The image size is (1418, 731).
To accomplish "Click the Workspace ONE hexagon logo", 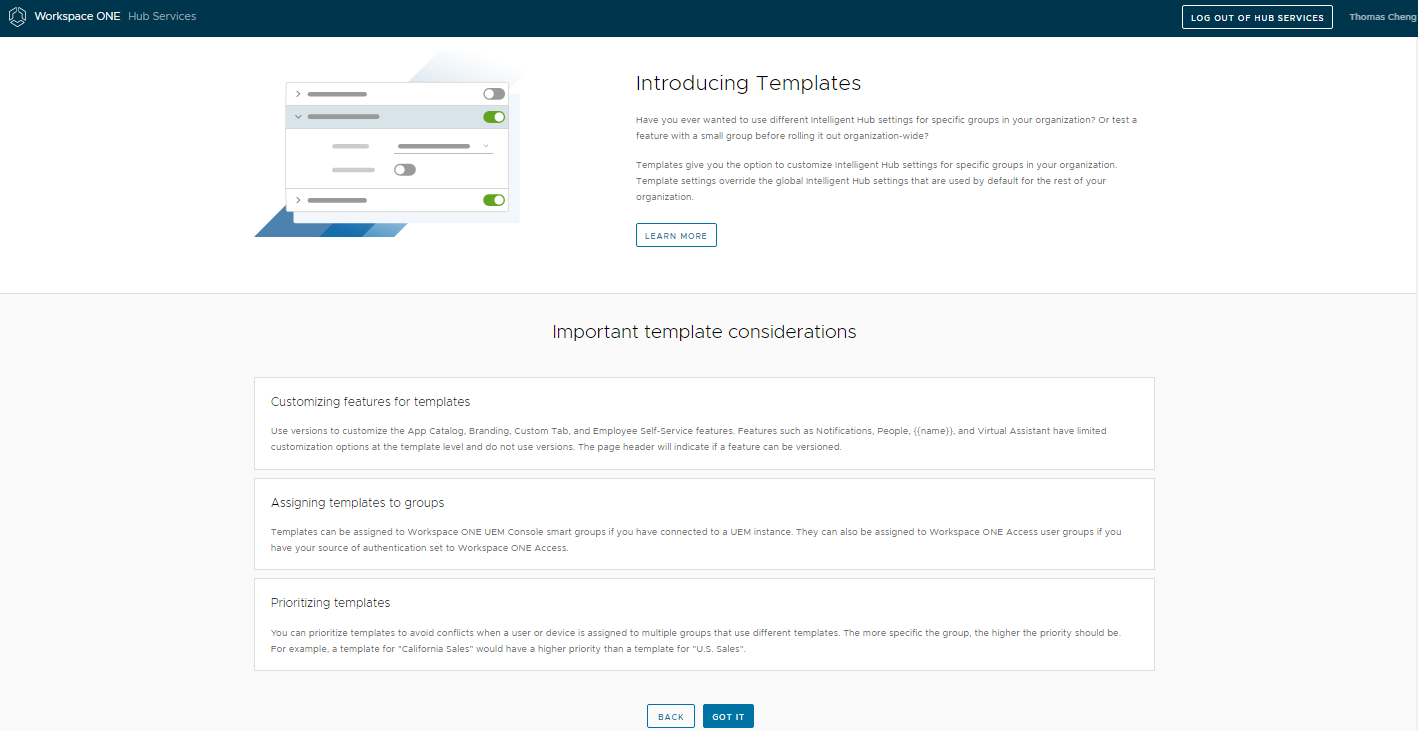I will (x=17, y=17).
